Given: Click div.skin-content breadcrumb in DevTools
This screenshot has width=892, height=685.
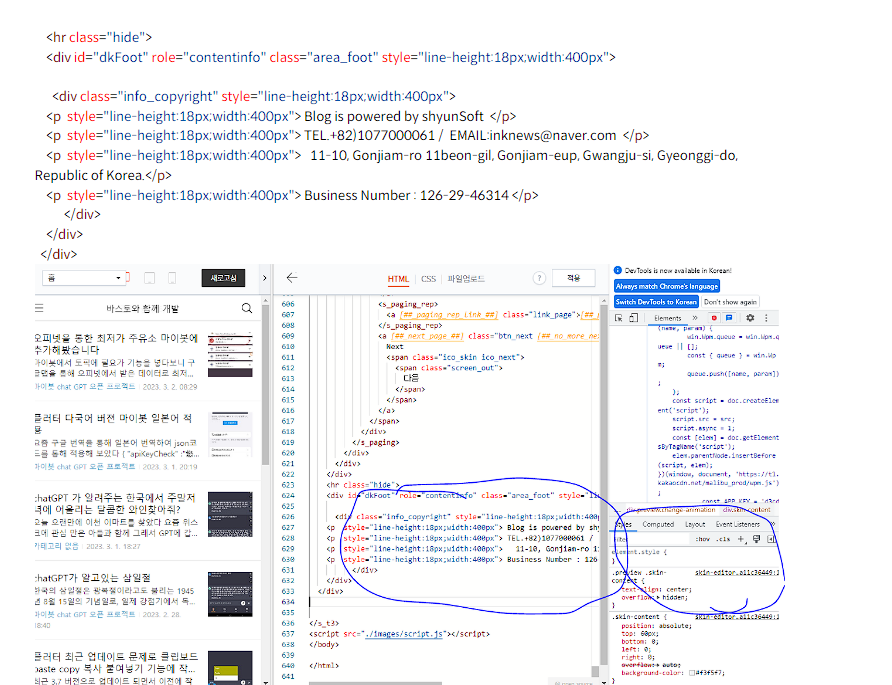Looking at the screenshot, I should tap(746, 510).
